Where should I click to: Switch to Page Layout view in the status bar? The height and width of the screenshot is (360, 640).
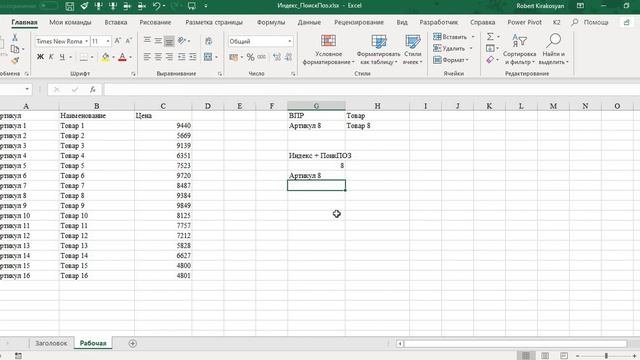click(x=544, y=356)
